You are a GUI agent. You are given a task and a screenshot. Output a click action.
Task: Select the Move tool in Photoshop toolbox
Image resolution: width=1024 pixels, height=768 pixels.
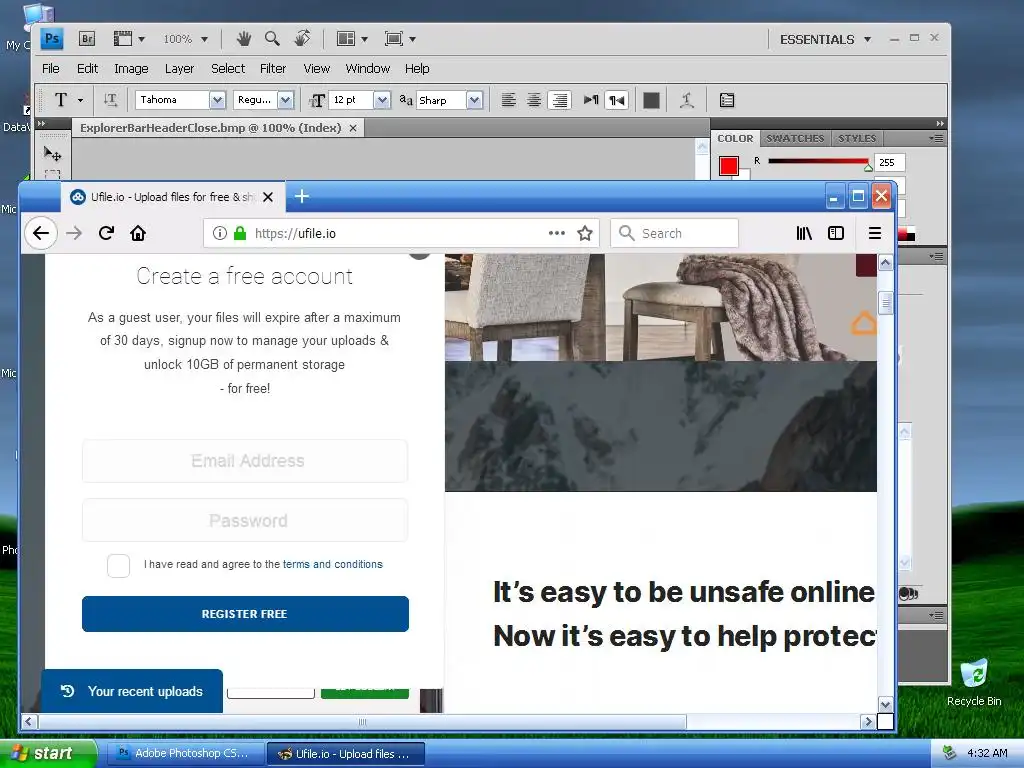(x=52, y=154)
